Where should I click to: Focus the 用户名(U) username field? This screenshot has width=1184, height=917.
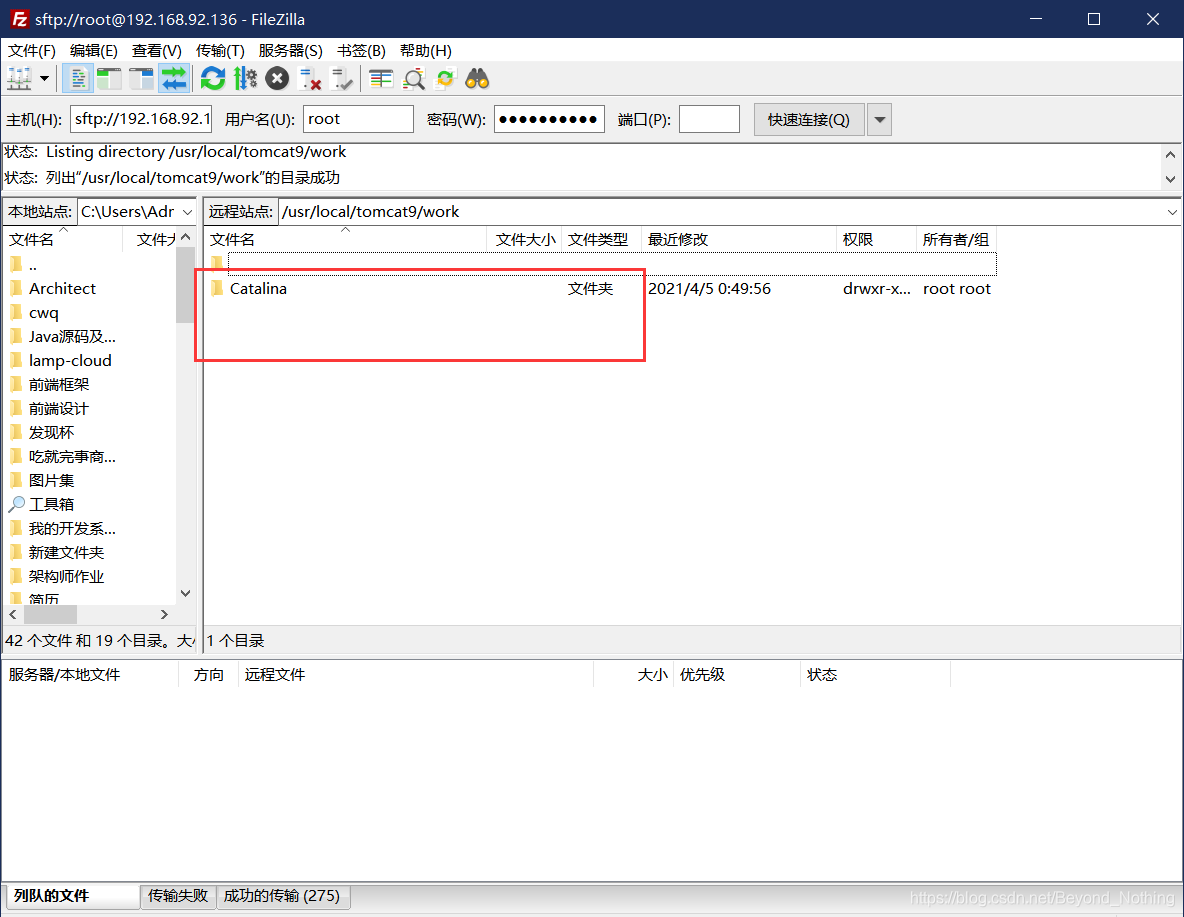(359, 119)
